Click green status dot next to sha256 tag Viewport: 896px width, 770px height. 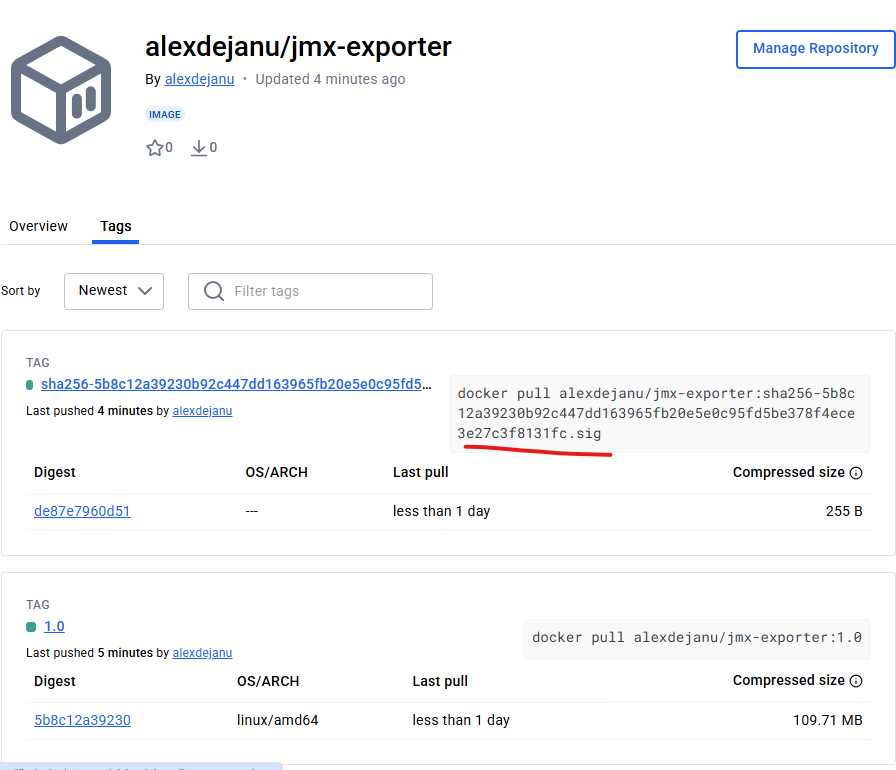coord(30,385)
